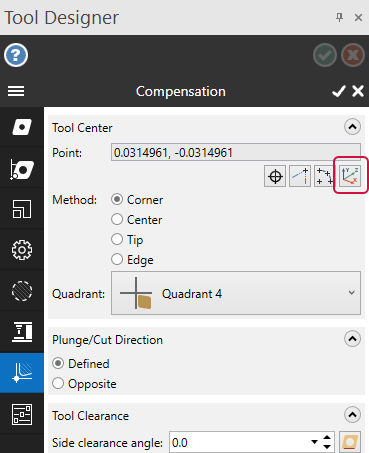Open the holder sidebar tab icon

pos(22,169)
